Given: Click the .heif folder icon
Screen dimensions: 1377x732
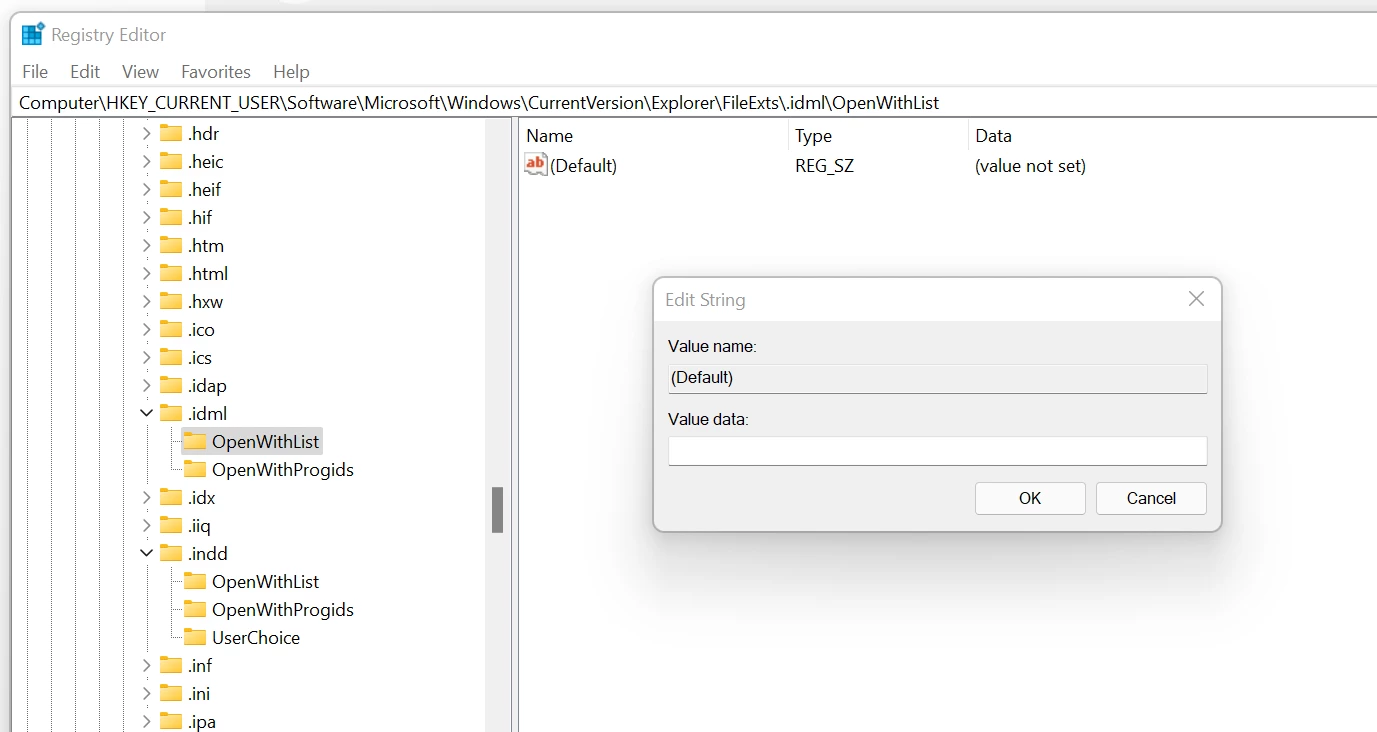Looking at the screenshot, I should [x=171, y=190].
